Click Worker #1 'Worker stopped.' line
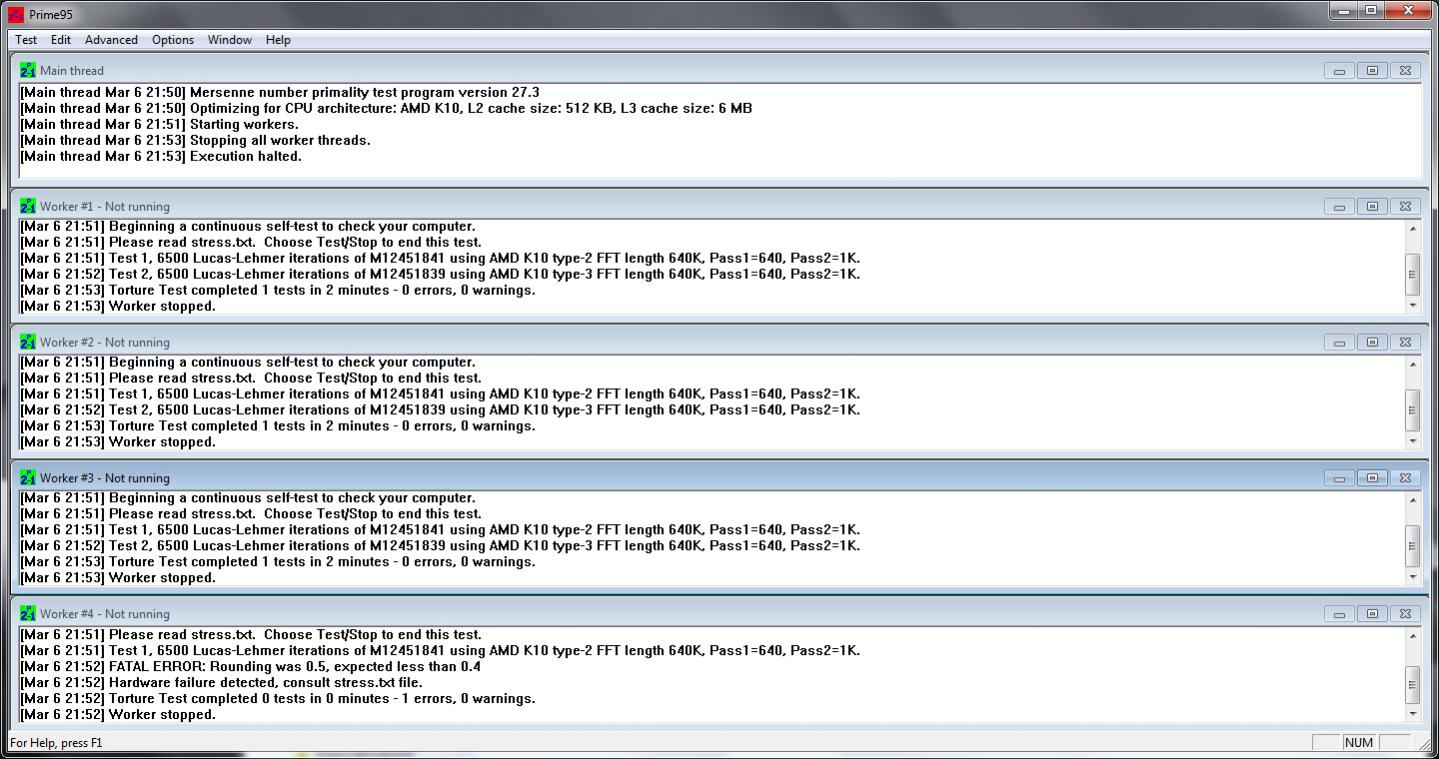 pyautogui.click(x=118, y=306)
